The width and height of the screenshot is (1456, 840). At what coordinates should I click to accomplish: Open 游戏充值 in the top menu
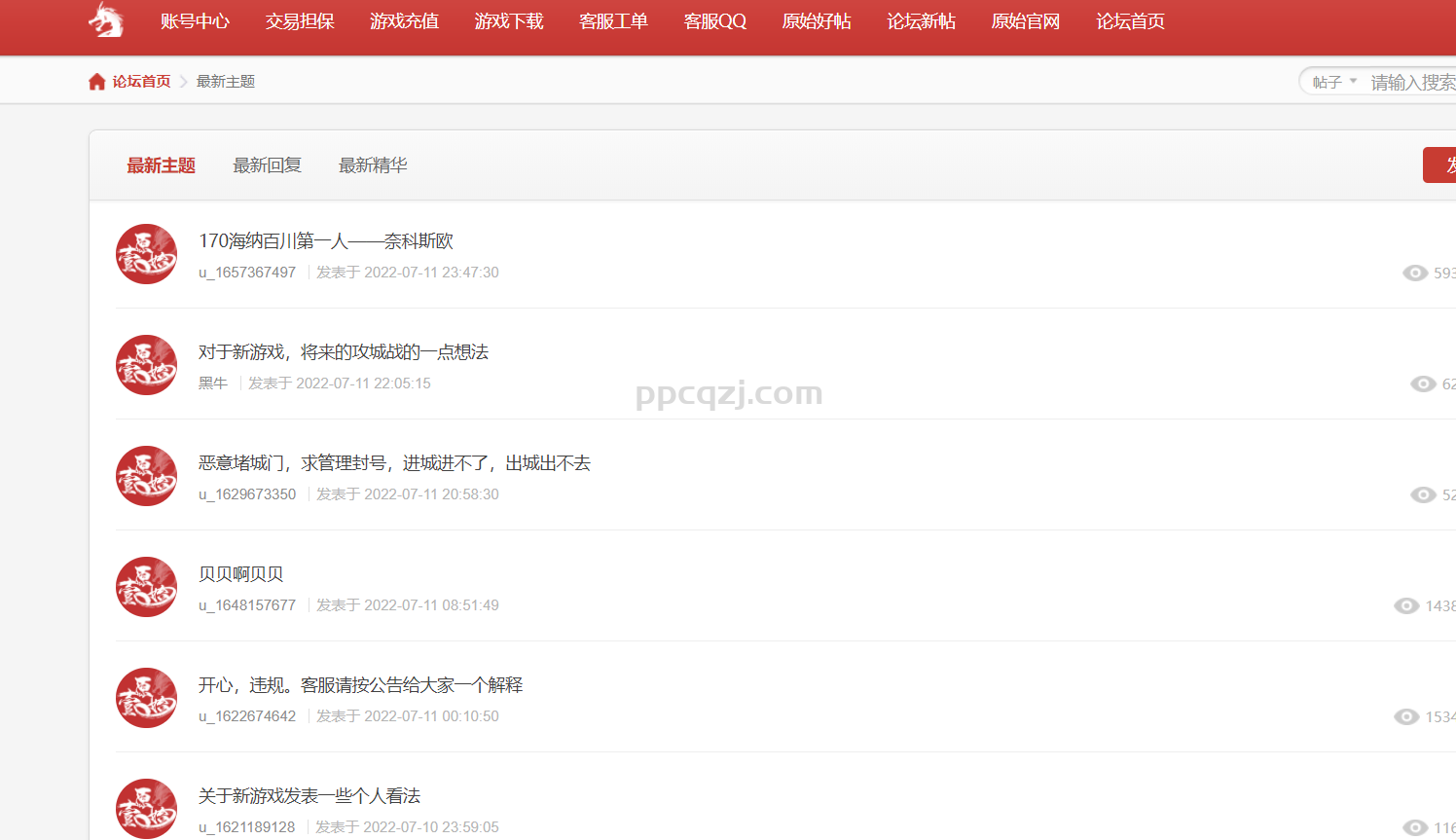(x=404, y=21)
